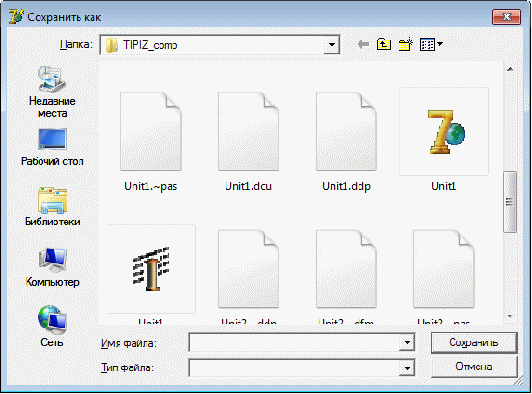
Task: Select the Unit1 form file icon
Action: 151,268
